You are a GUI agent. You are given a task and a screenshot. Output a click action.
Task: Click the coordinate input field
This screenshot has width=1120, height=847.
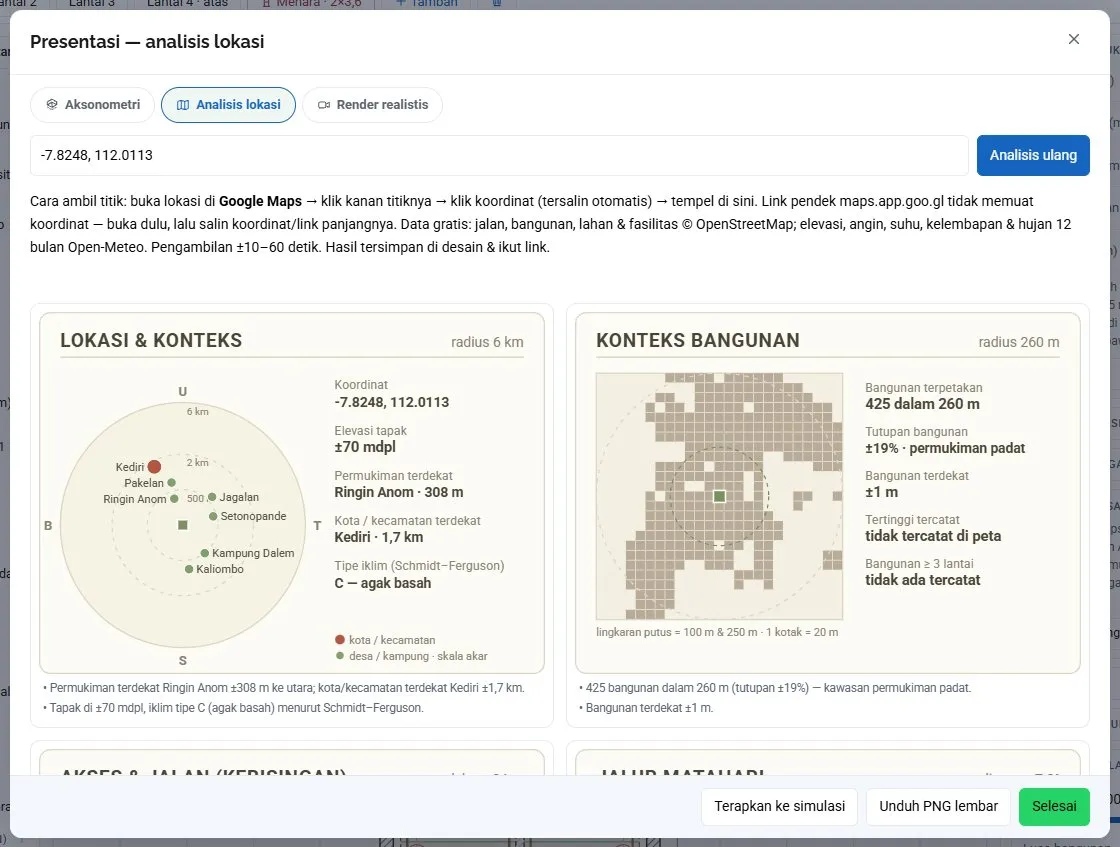499,155
